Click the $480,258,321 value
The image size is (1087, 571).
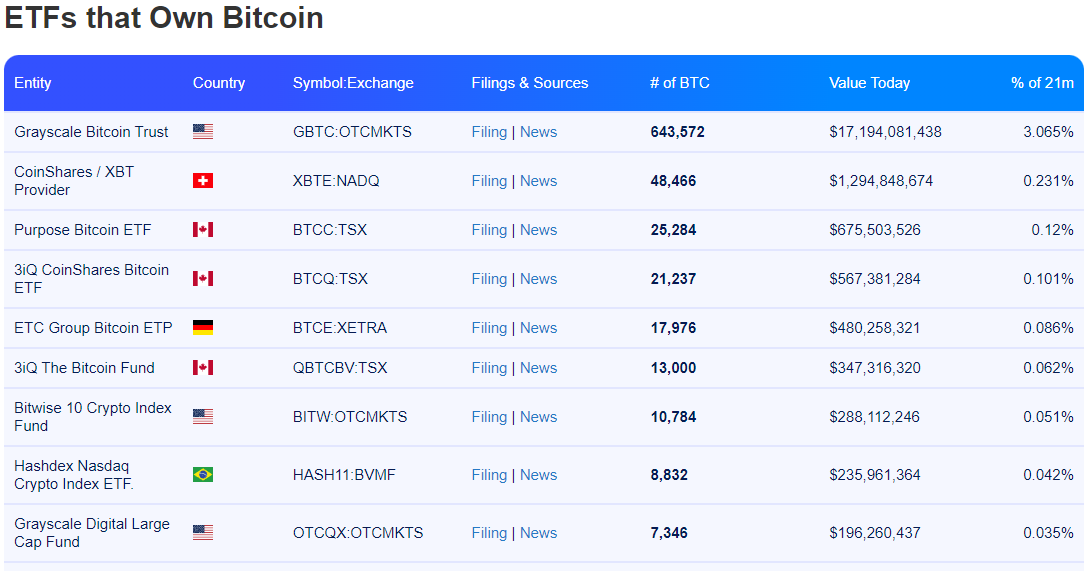(x=875, y=328)
